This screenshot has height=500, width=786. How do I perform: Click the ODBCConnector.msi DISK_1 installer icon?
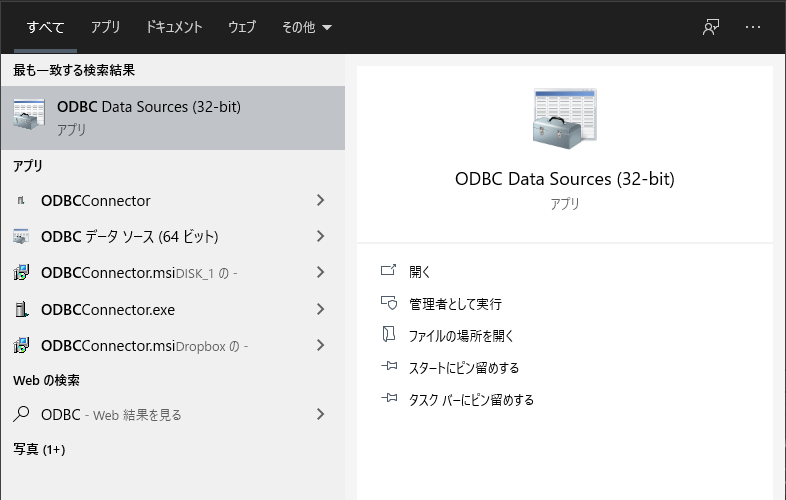22,273
